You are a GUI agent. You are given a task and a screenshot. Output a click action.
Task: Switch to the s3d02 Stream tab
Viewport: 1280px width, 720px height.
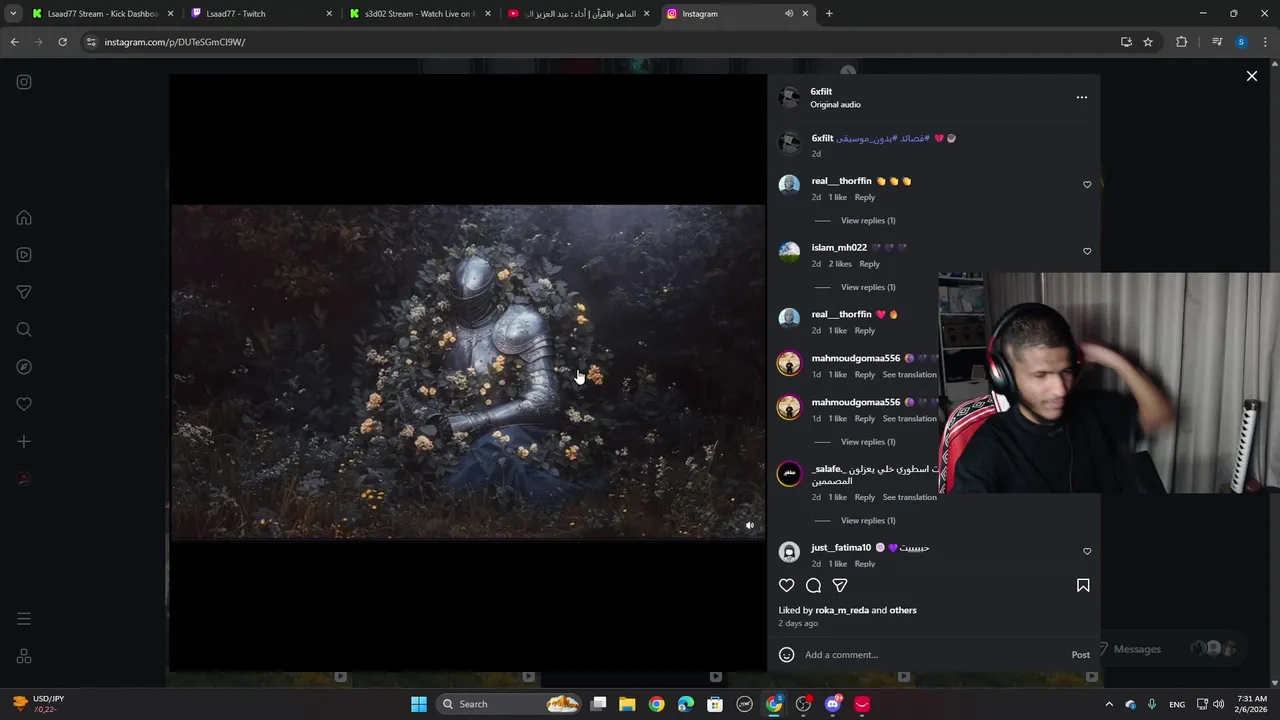419,14
